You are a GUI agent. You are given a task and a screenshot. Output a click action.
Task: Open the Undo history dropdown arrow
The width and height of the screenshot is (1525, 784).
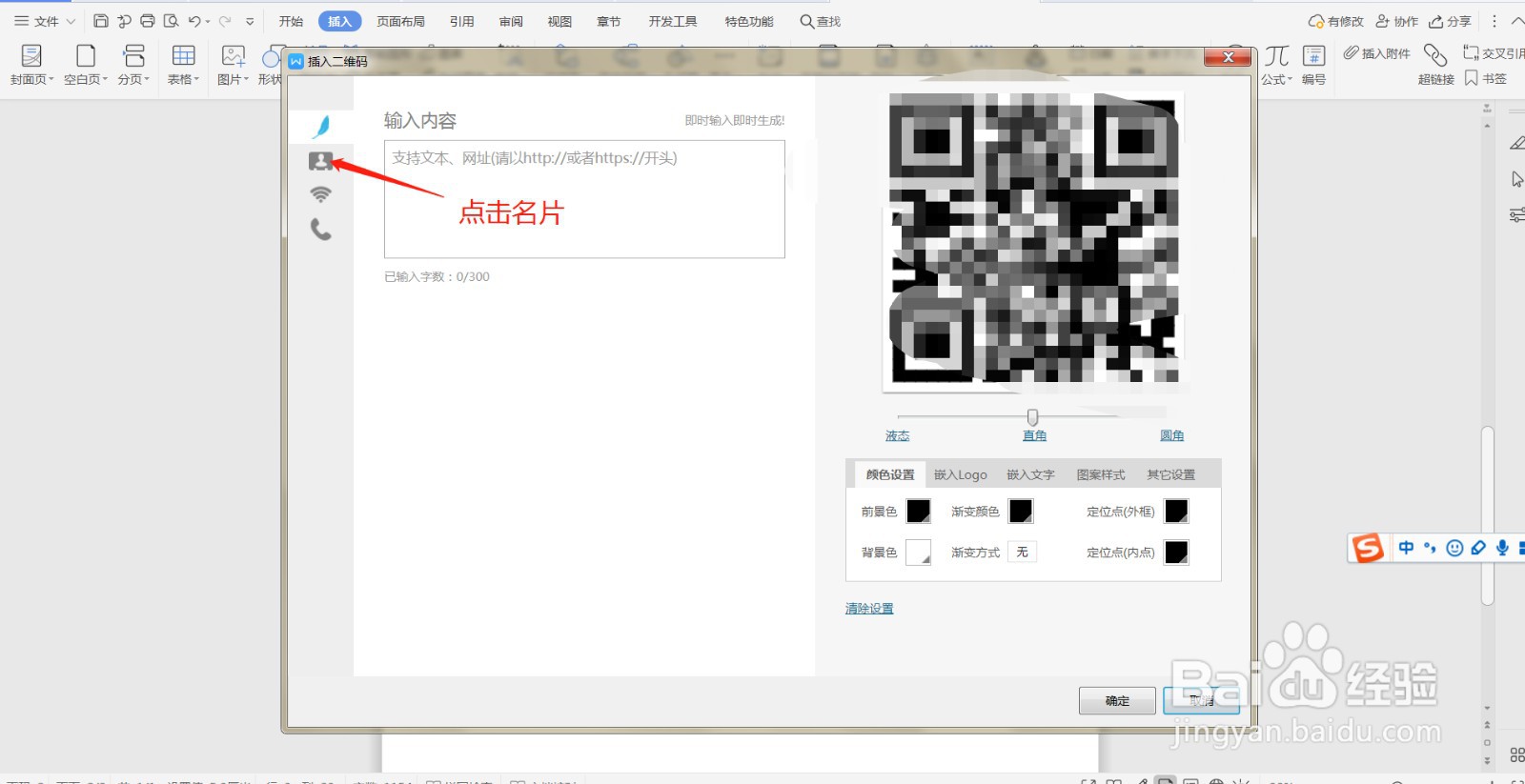[x=208, y=22]
